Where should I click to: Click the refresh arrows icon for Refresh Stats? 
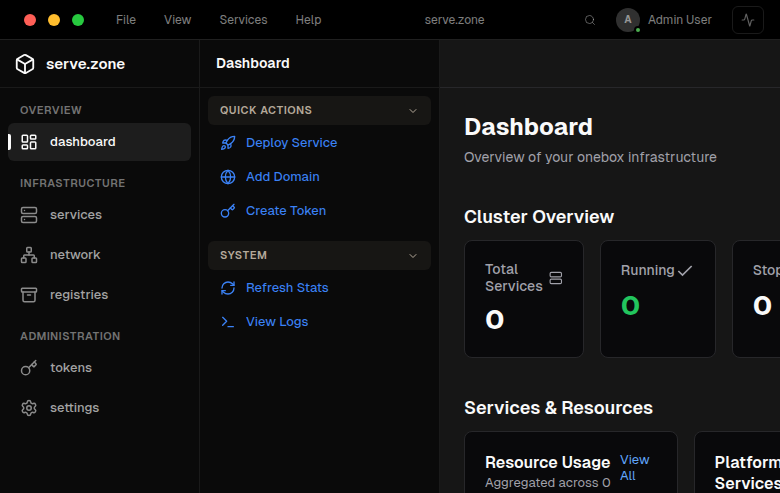tap(228, 288)
